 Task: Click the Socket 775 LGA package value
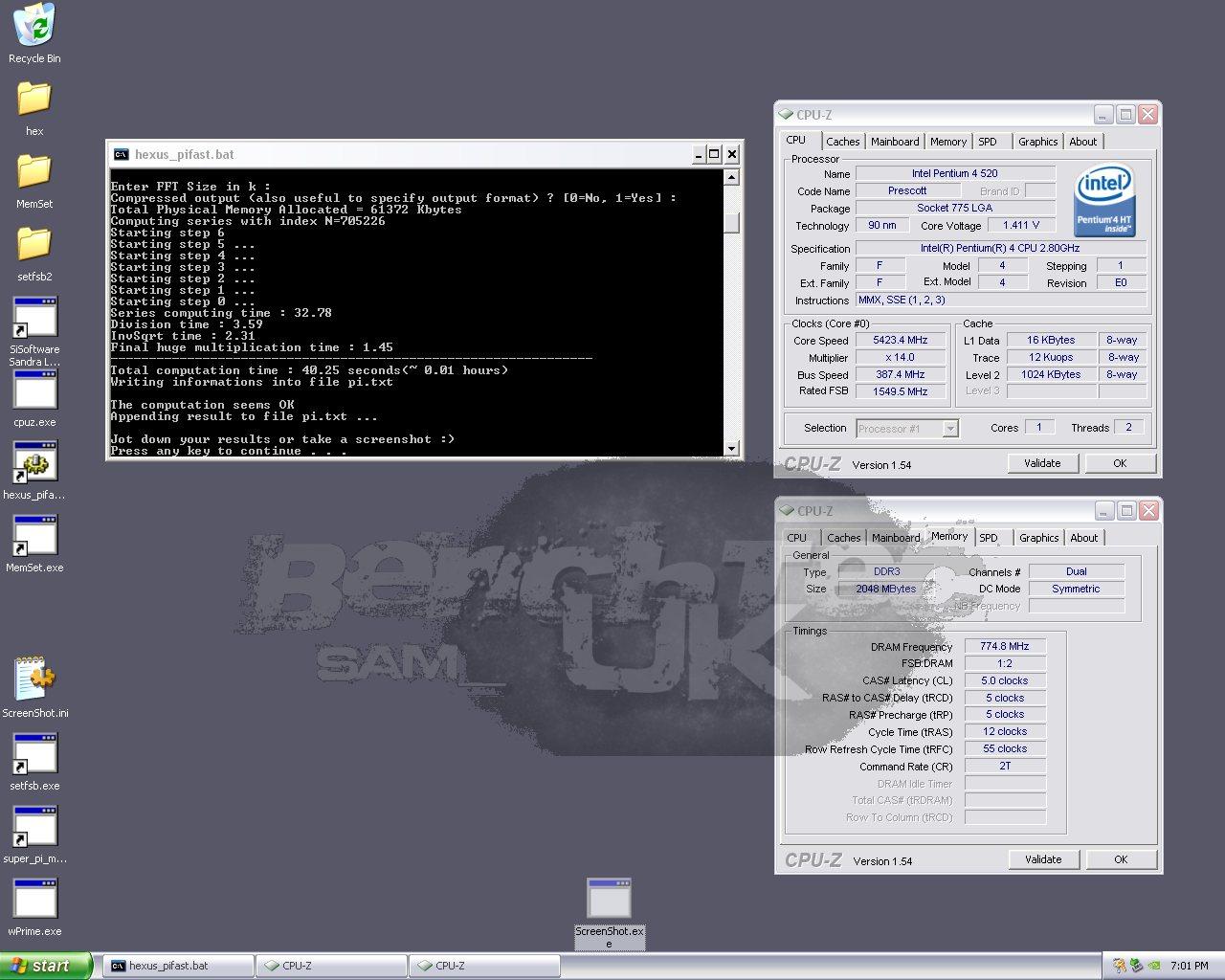point(955,209)
